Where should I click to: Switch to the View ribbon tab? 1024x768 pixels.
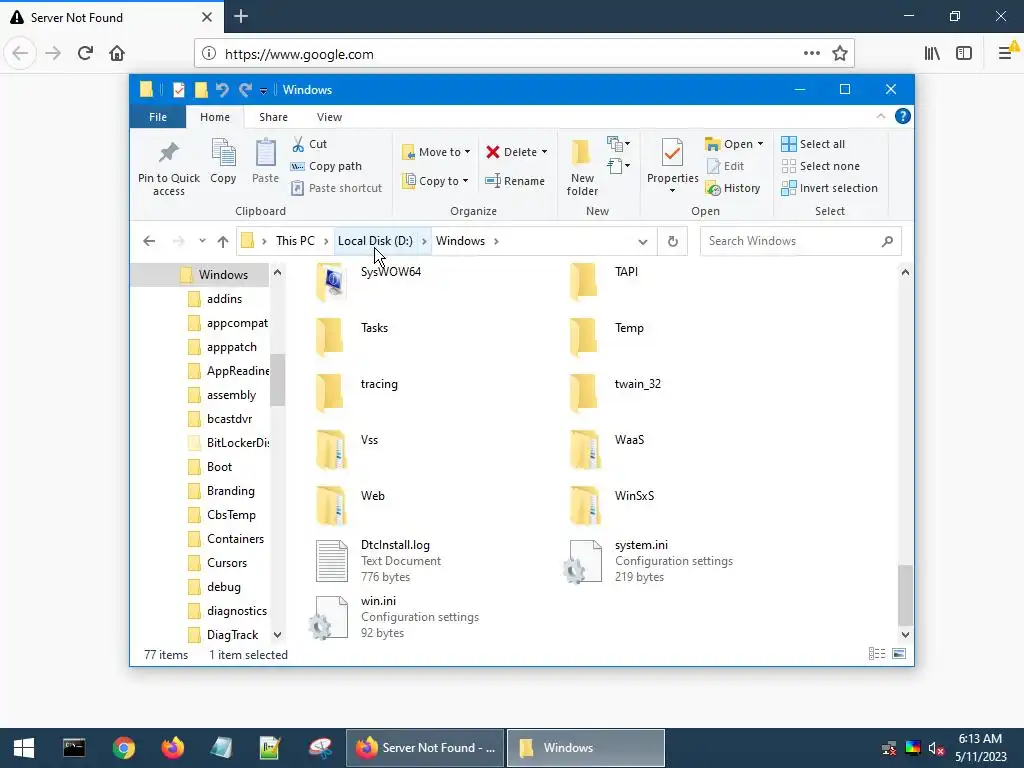329,117
